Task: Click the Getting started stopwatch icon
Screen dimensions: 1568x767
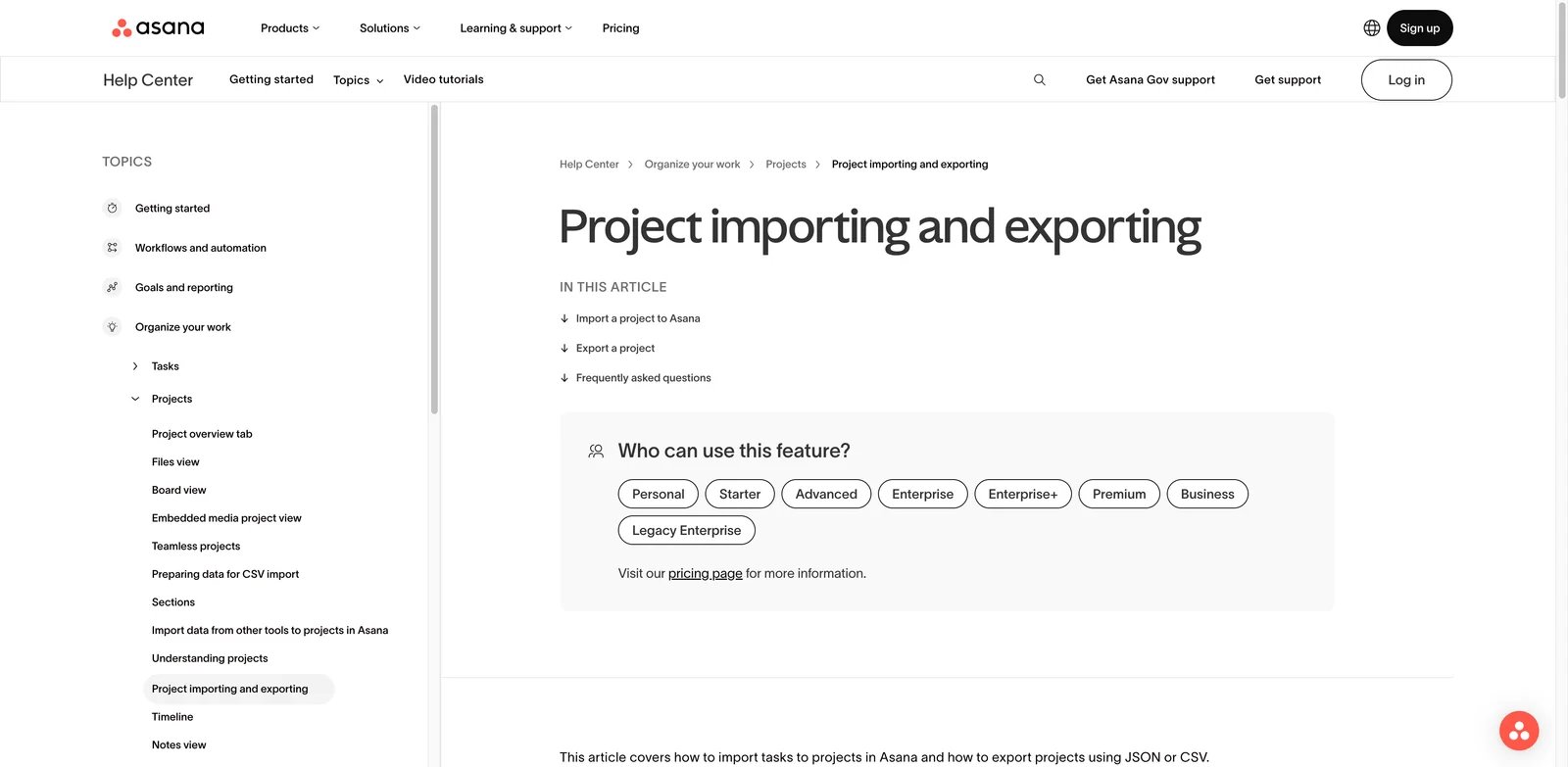Action: (112, 208)
